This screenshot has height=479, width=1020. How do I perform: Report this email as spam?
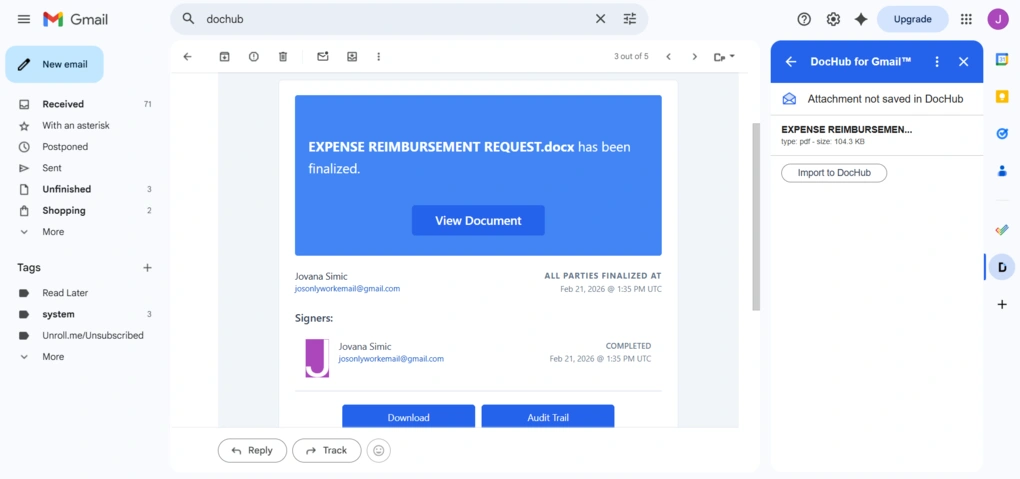pos(254,57)
